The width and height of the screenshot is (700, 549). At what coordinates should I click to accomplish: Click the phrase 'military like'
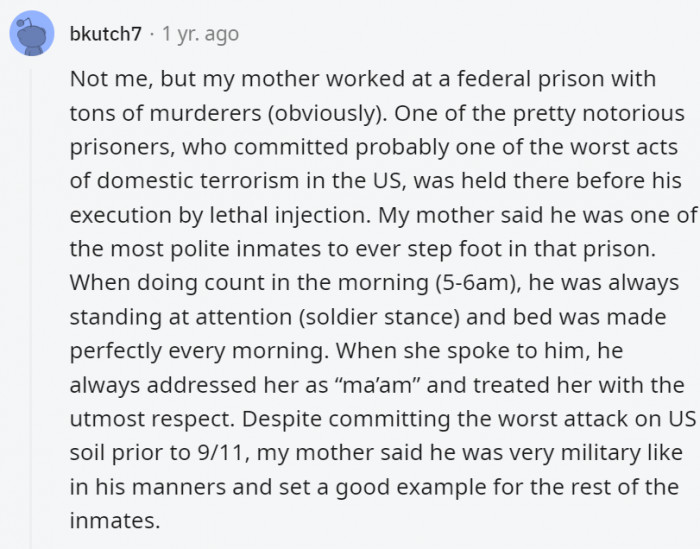coord(622,453)
